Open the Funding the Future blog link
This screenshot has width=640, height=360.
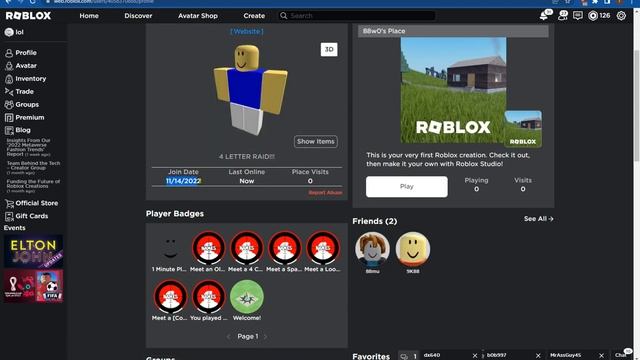click(33, 186)
